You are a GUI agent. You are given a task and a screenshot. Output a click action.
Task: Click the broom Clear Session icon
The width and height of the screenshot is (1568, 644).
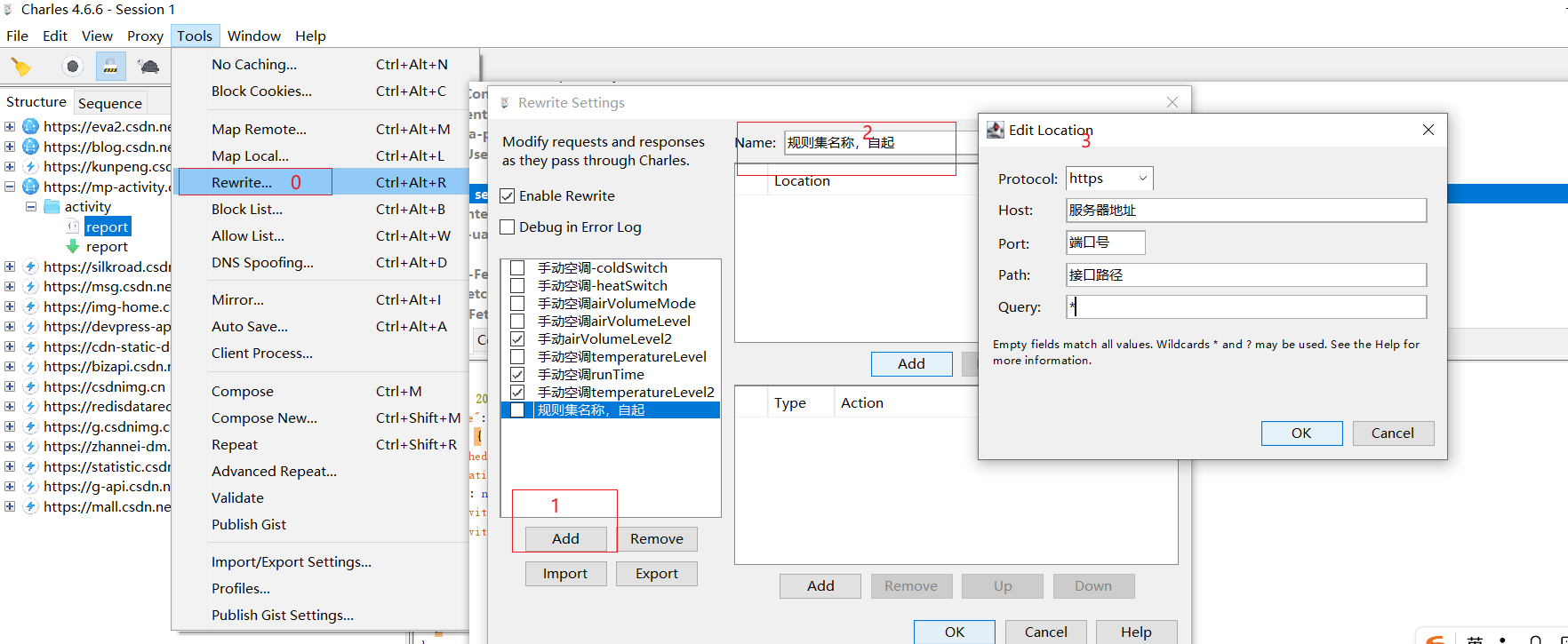coord(20,67)
